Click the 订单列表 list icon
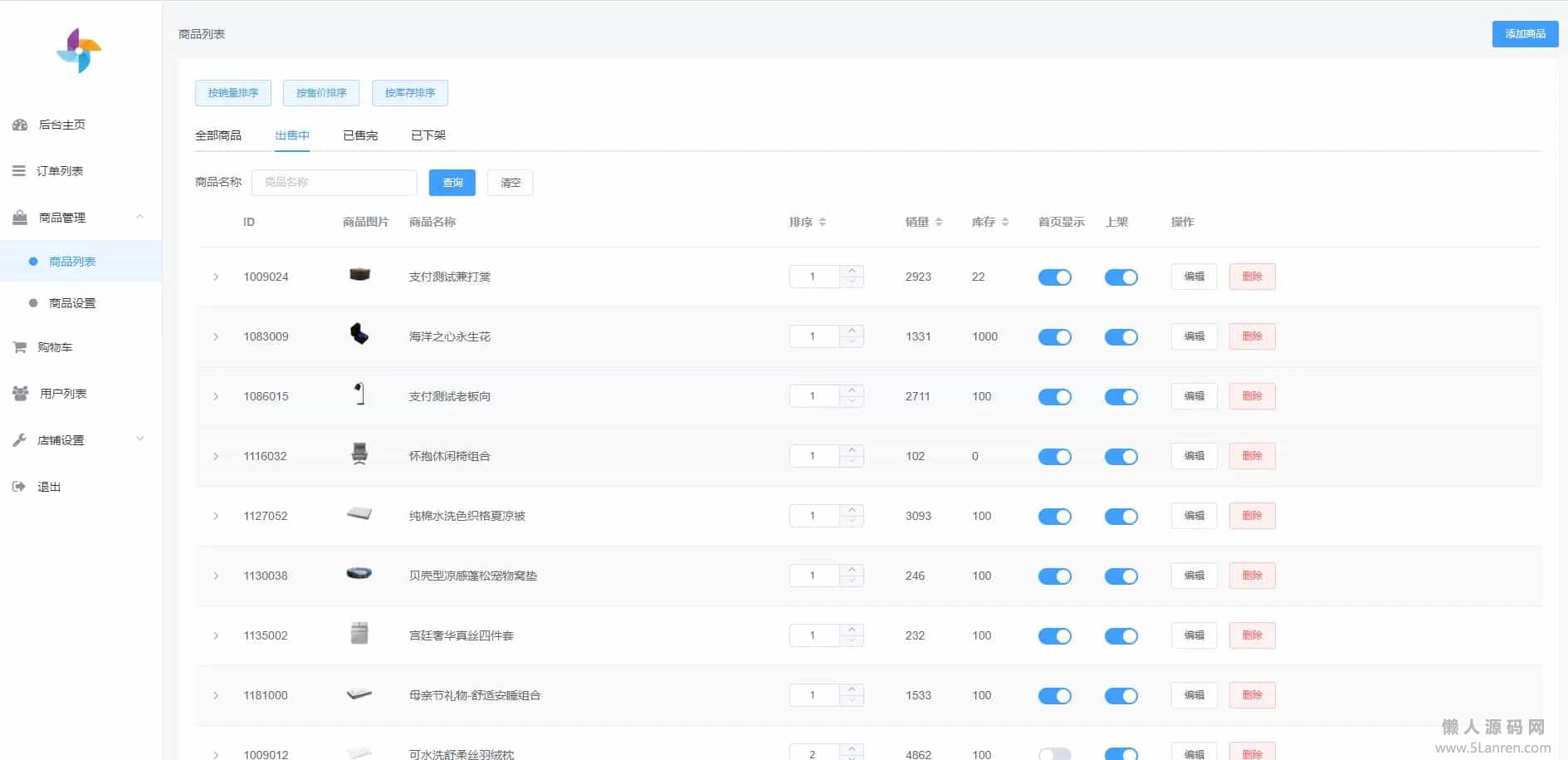Image resolution: width=1568 pixels, height=760 pixels. click(18, 171)
